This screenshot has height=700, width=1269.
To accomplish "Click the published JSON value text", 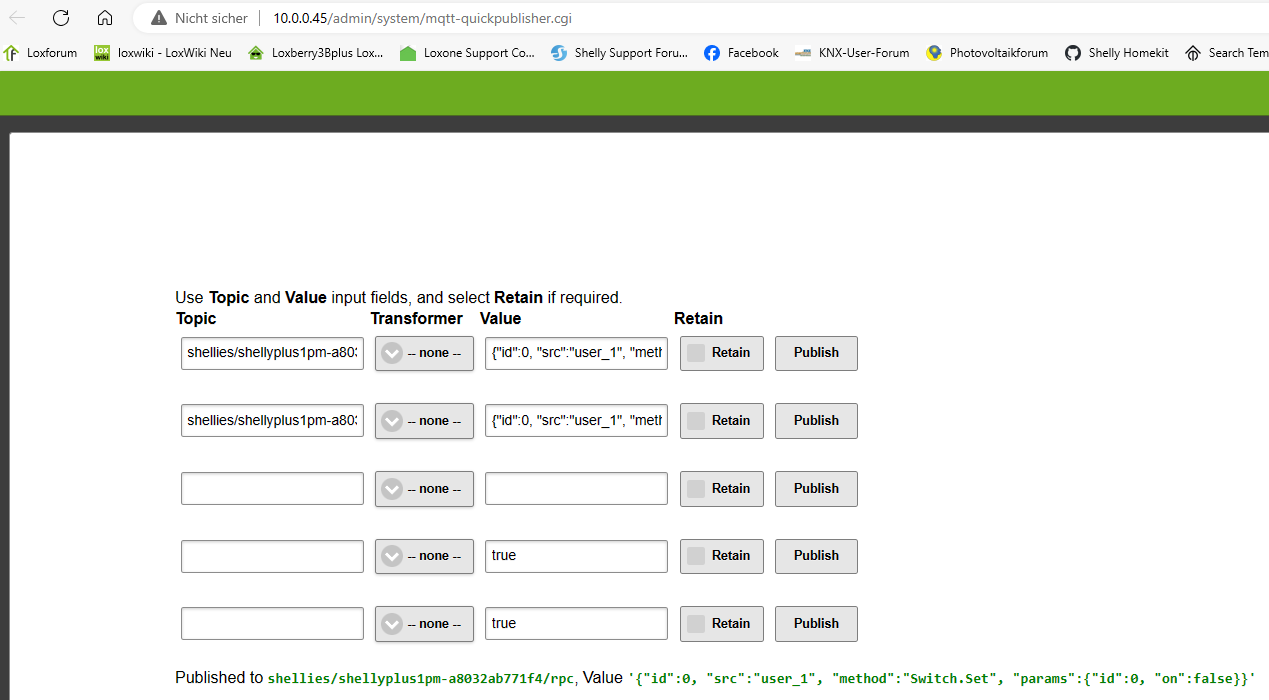I will pyautogui.click(x=941, y=678).
